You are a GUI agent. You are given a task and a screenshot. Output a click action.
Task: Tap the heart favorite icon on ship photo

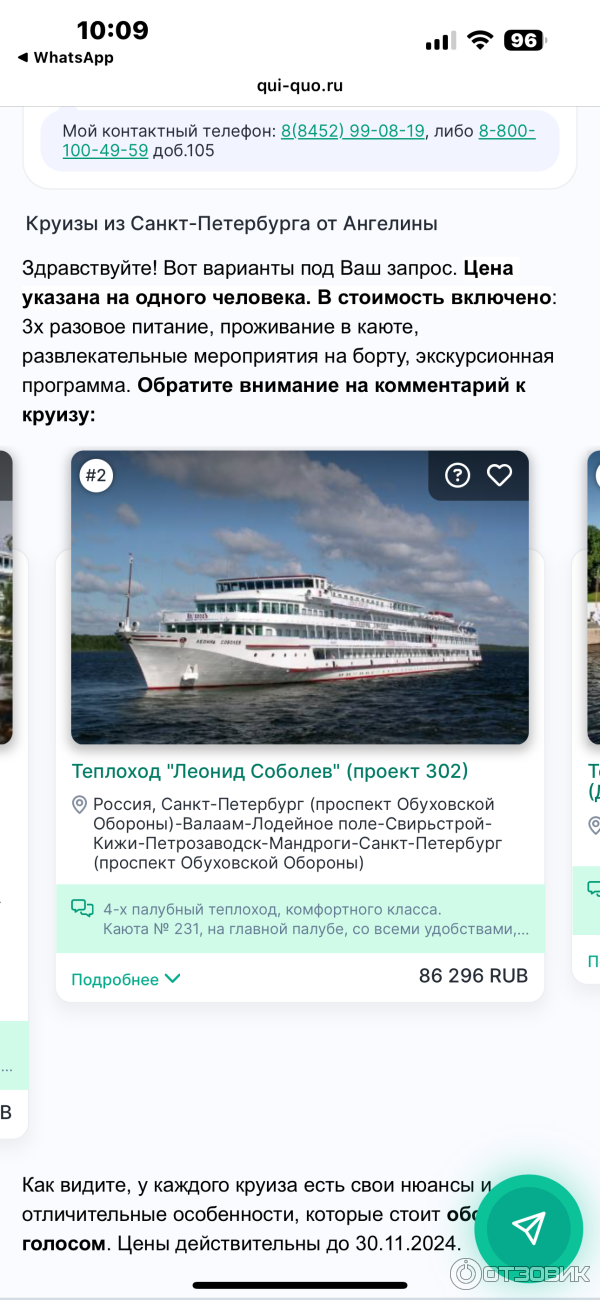click(x=499, y=475)
